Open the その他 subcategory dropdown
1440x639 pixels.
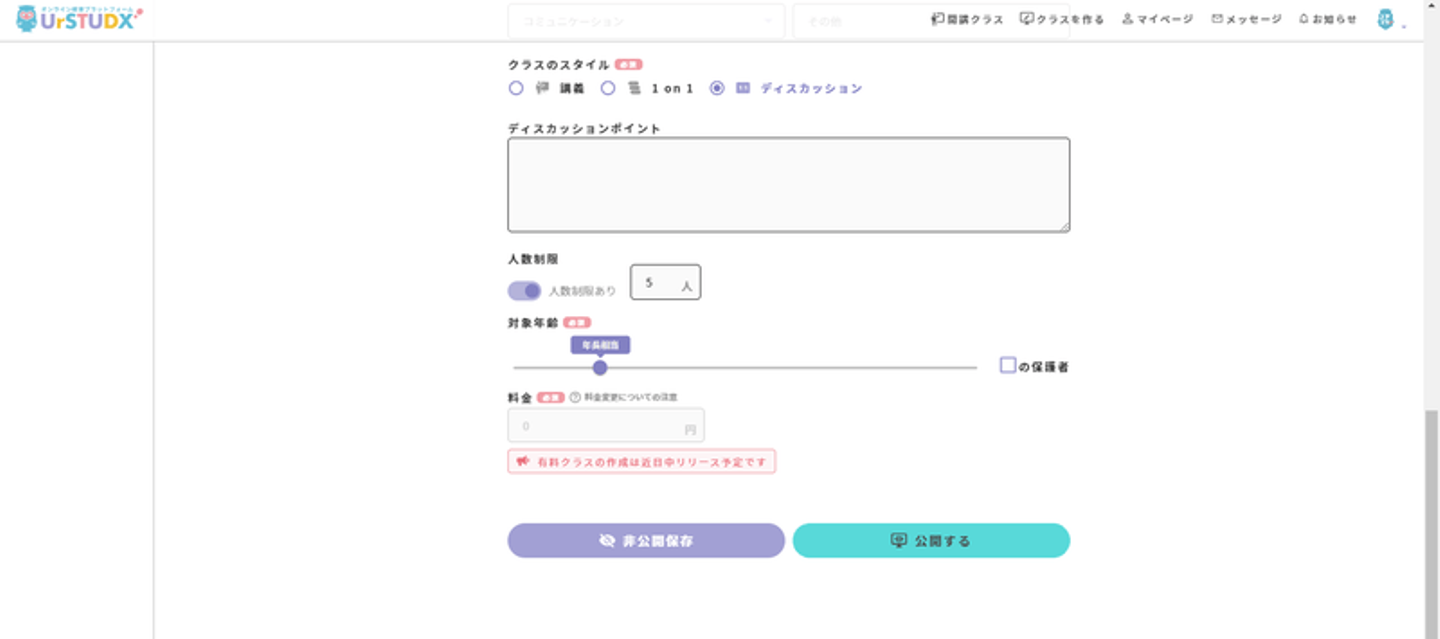coord(931,21)
